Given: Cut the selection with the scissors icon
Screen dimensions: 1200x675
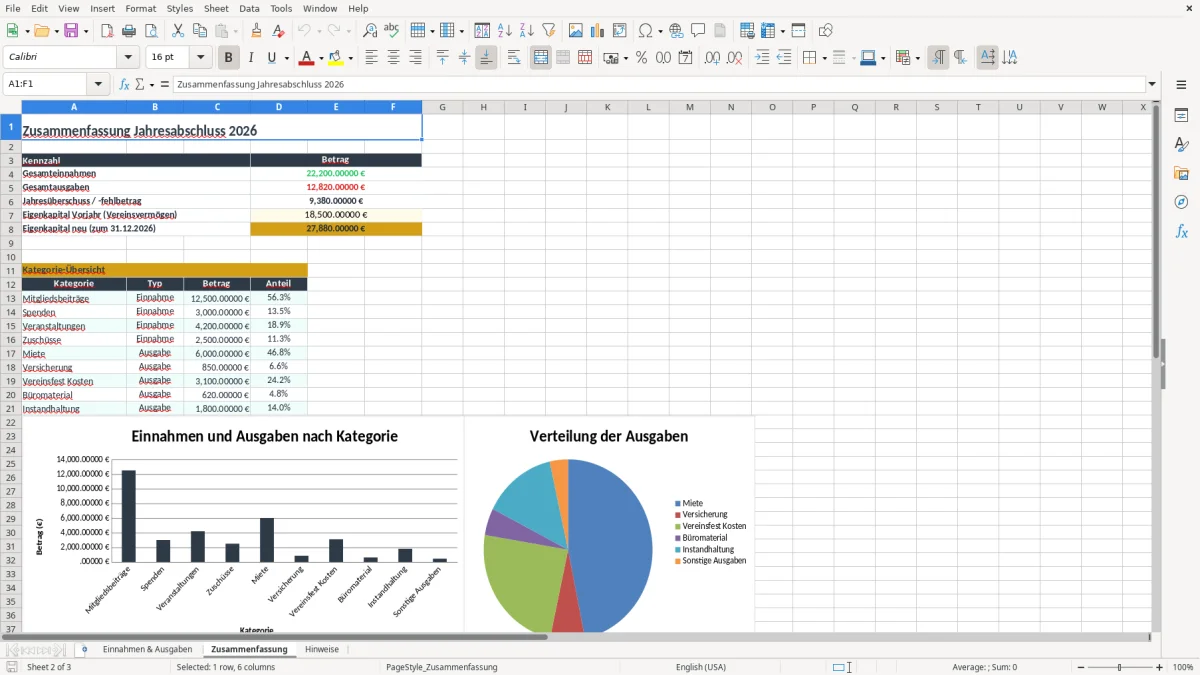Looking at the screenshot, I should (178, 31).
